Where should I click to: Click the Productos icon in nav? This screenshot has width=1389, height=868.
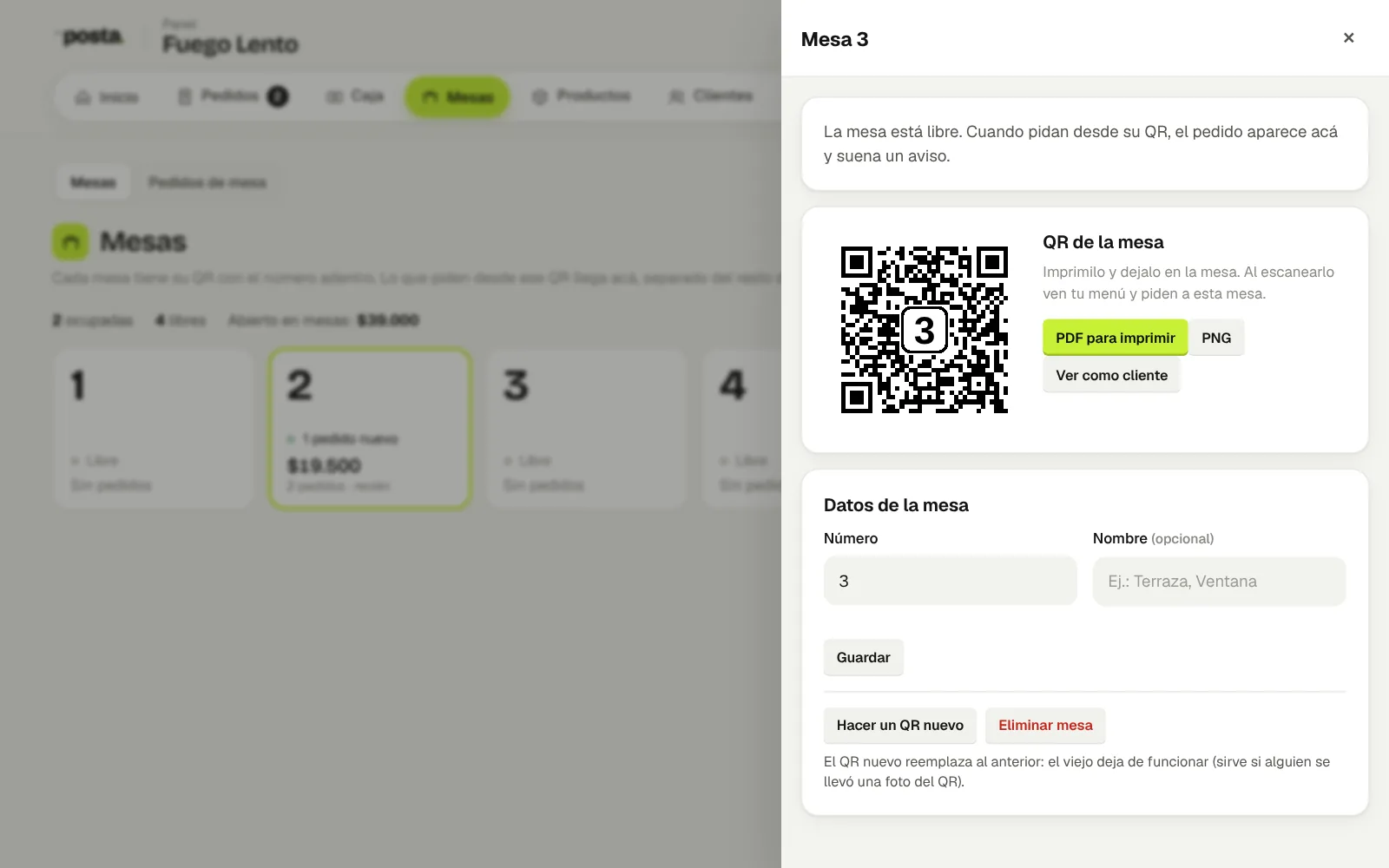point(540,96)
